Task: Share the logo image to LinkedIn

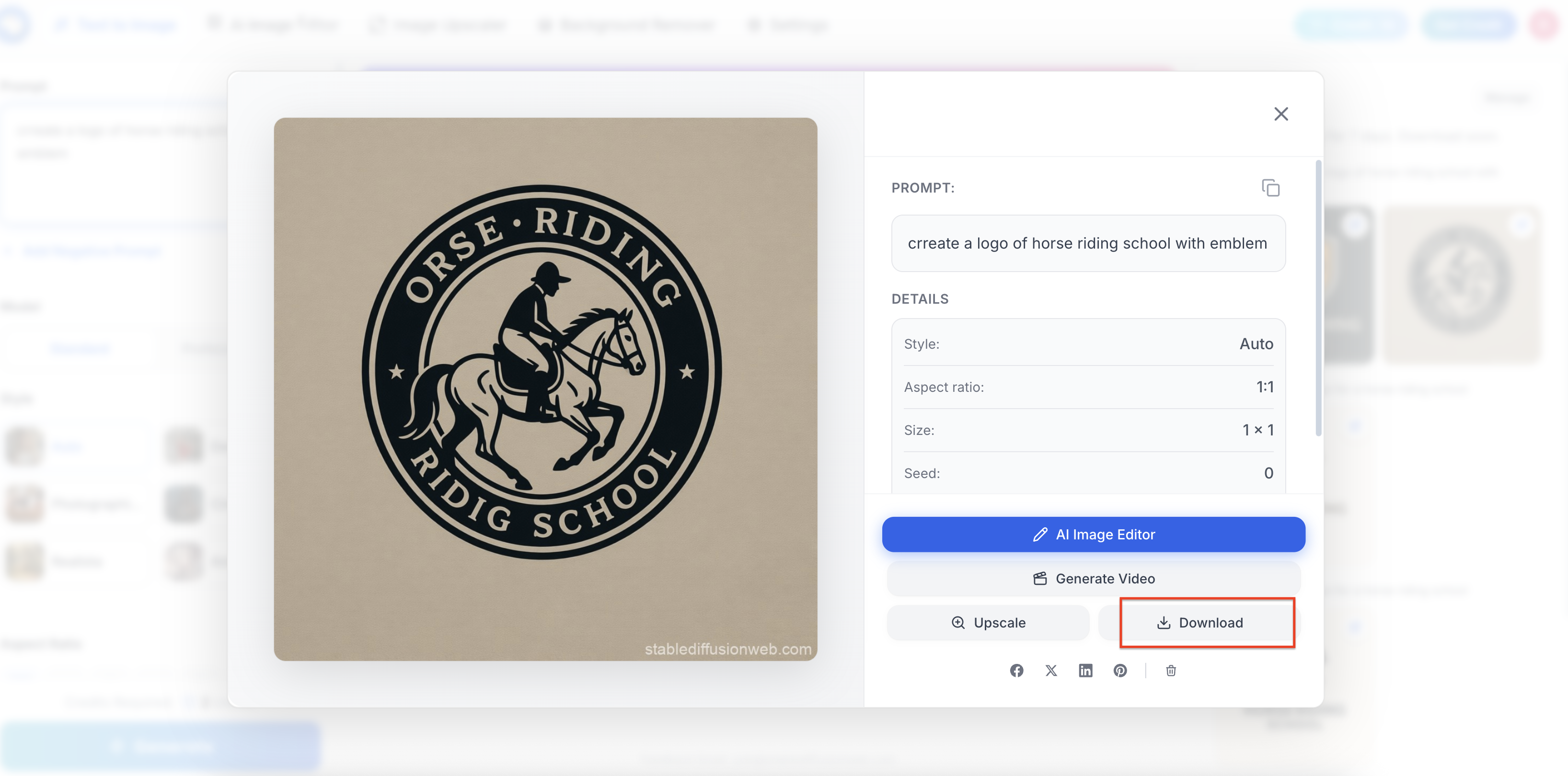Action: 1086,670
